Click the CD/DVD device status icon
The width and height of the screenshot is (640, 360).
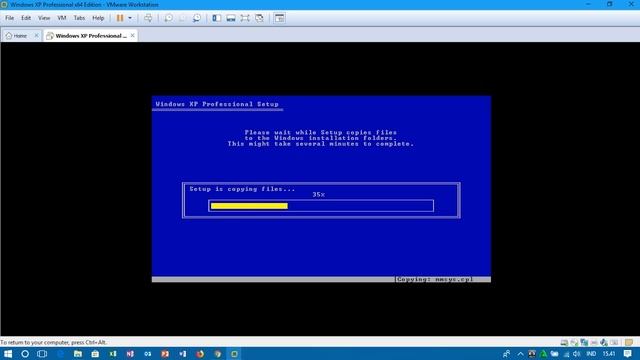point(574,342)
